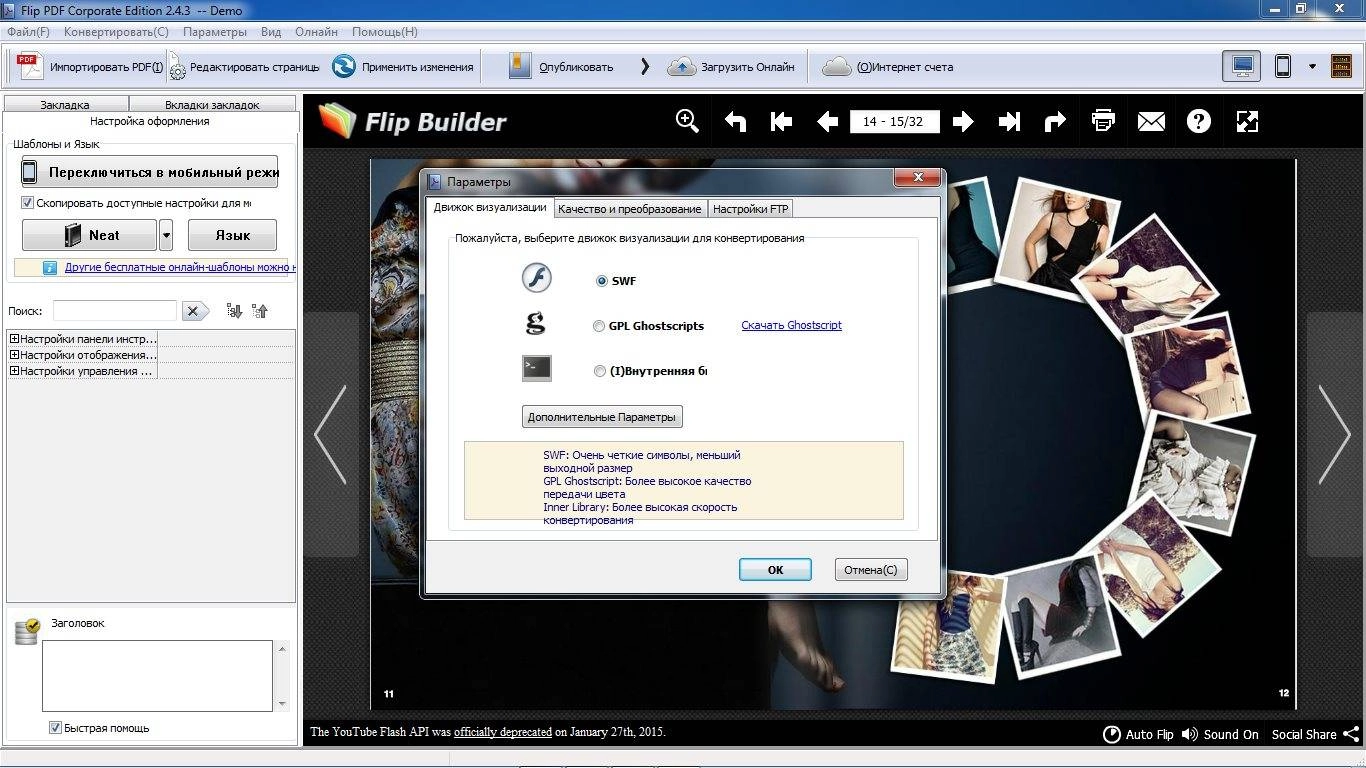
Task: Flip to previous page with large left arrow
Action: click(331, 435)
